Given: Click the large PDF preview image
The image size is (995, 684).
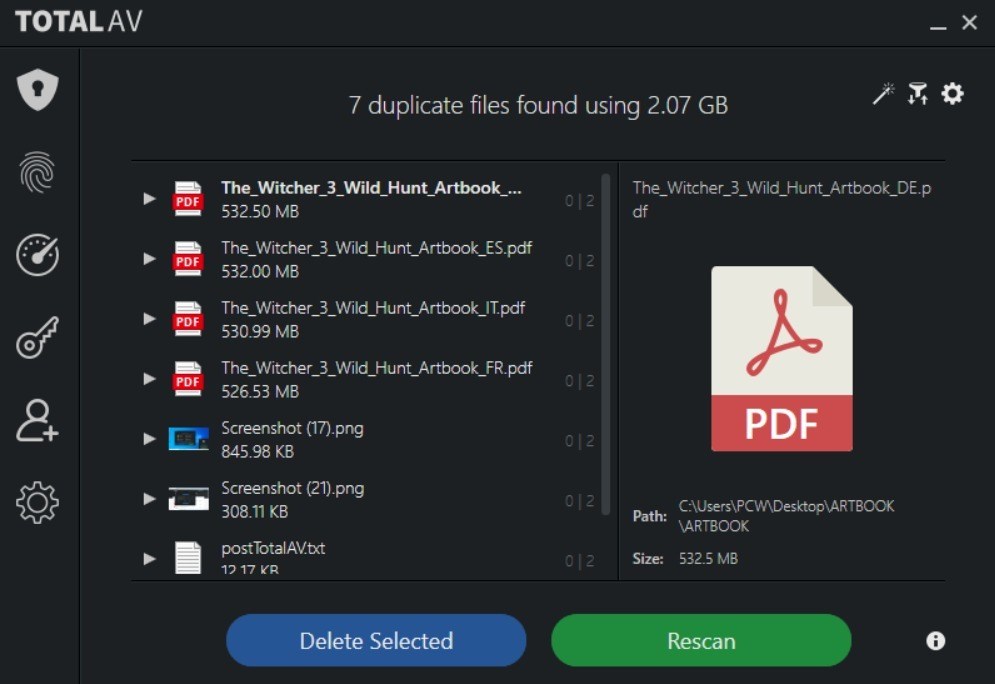Looking at the screenshot, I should [781, 358].
